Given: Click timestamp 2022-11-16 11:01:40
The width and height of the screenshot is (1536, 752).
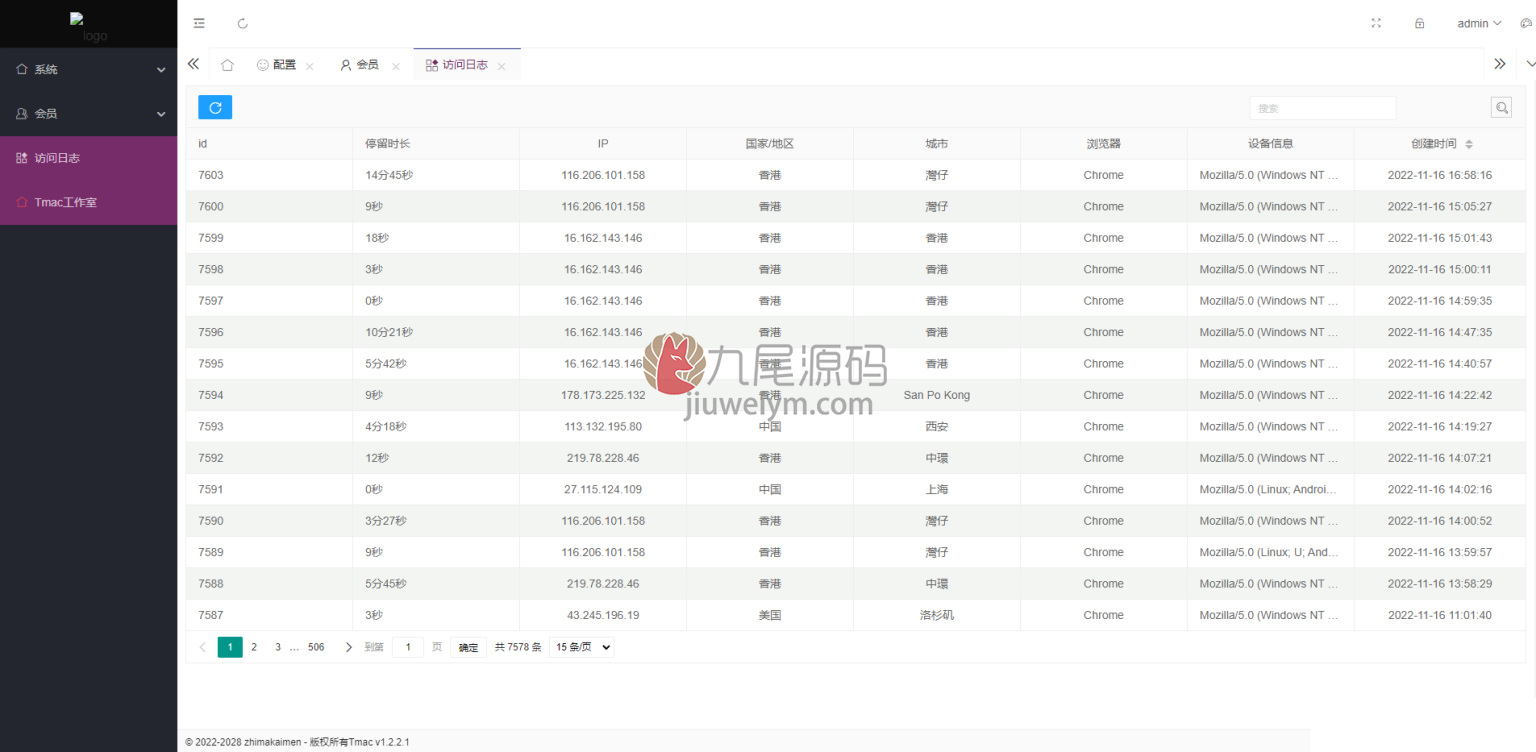Looking at the screenshot, I should pyautogui.click(x=1440, y=615).
